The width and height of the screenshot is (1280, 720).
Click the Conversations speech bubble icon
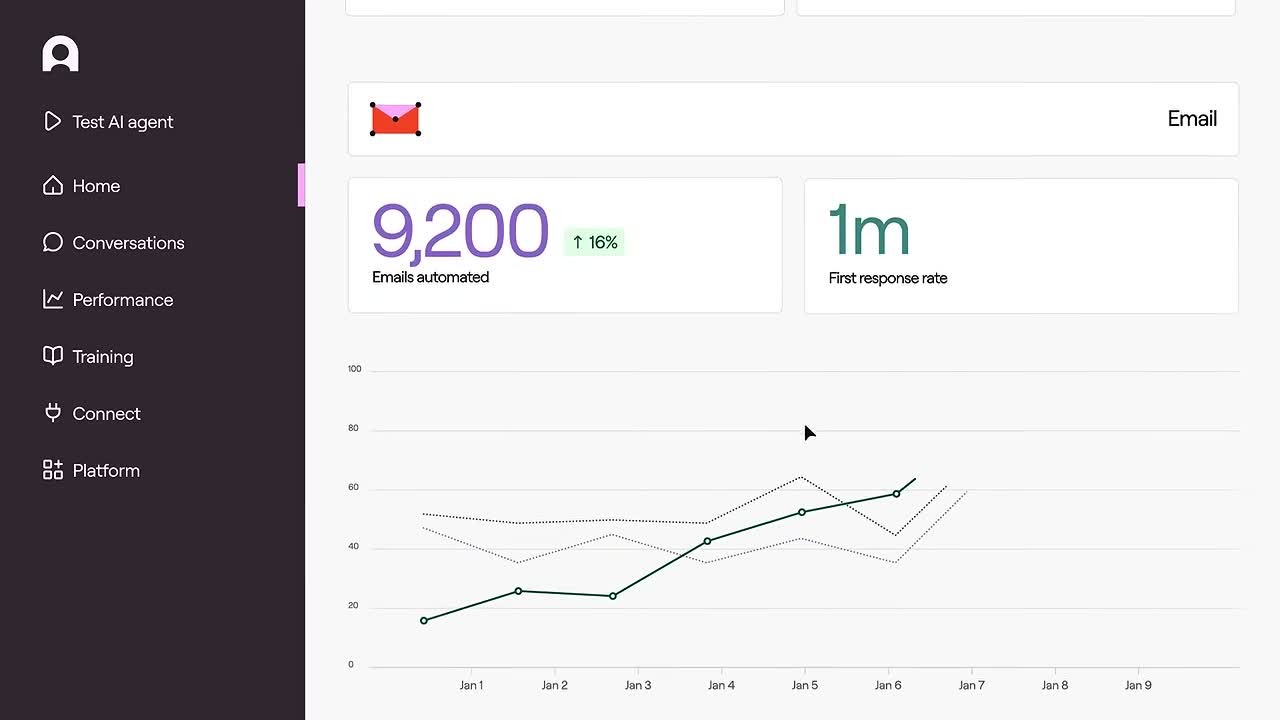tap(53, 242)
